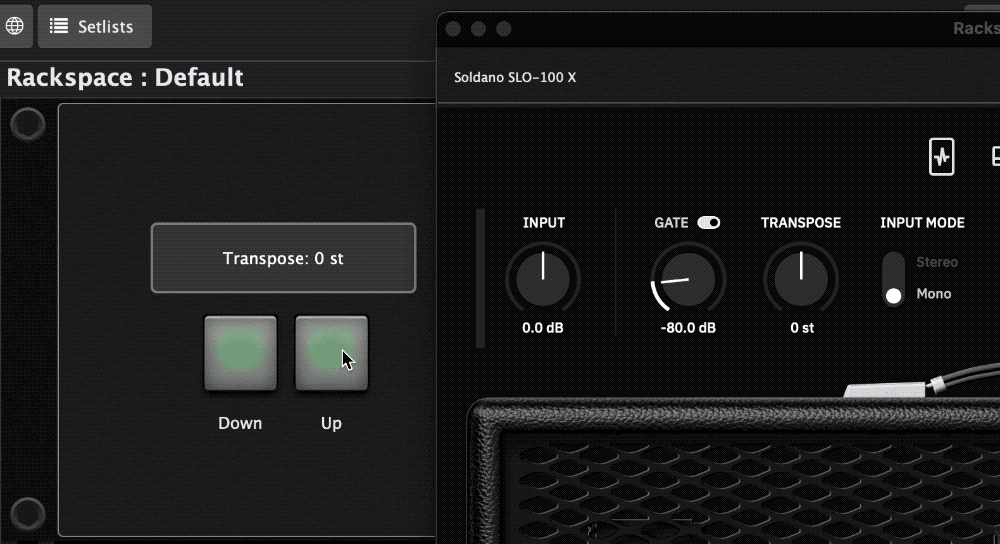Open the Soldano SLO-100 X preset selector
The image size is (1000, 544).
click(515, 77)
